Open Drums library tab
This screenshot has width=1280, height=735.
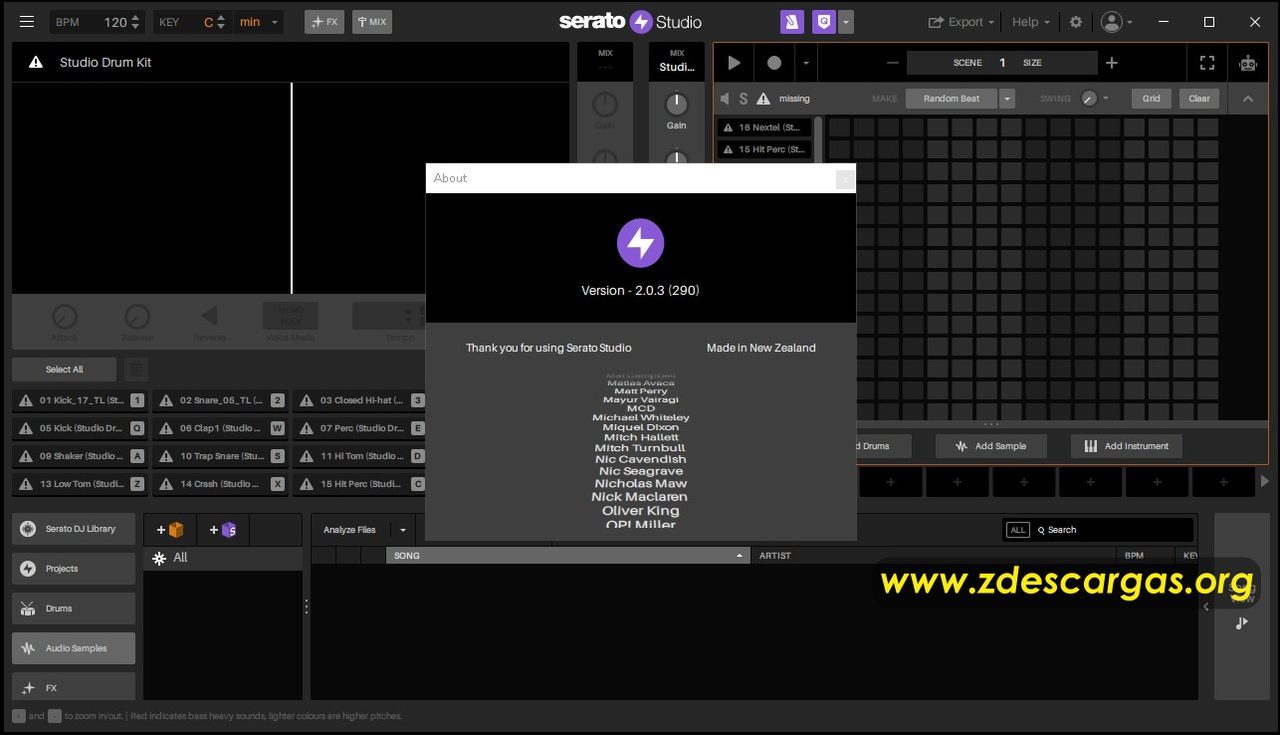(73, 609)
